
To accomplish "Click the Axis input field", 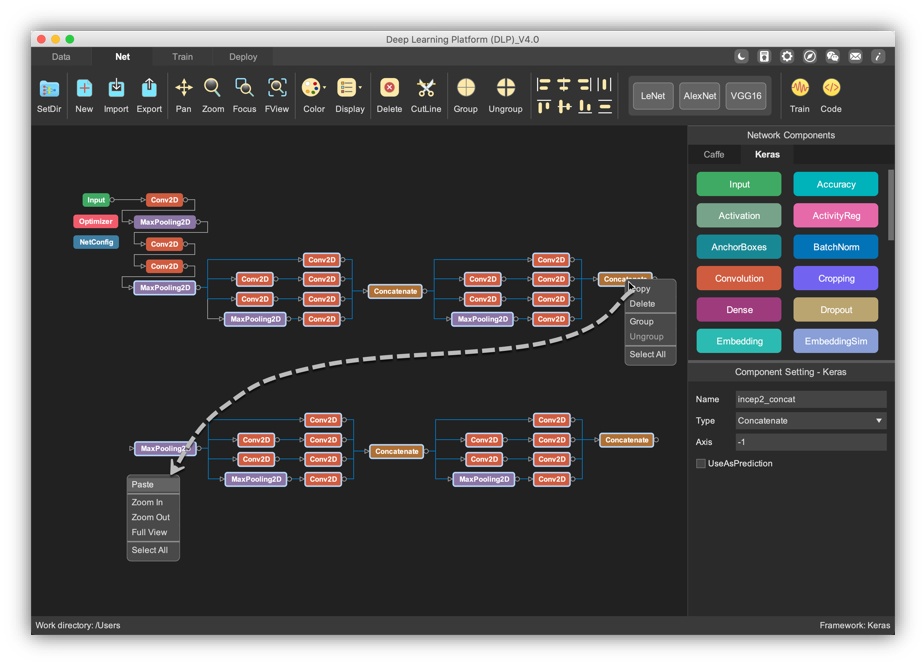I will (810, 442).
